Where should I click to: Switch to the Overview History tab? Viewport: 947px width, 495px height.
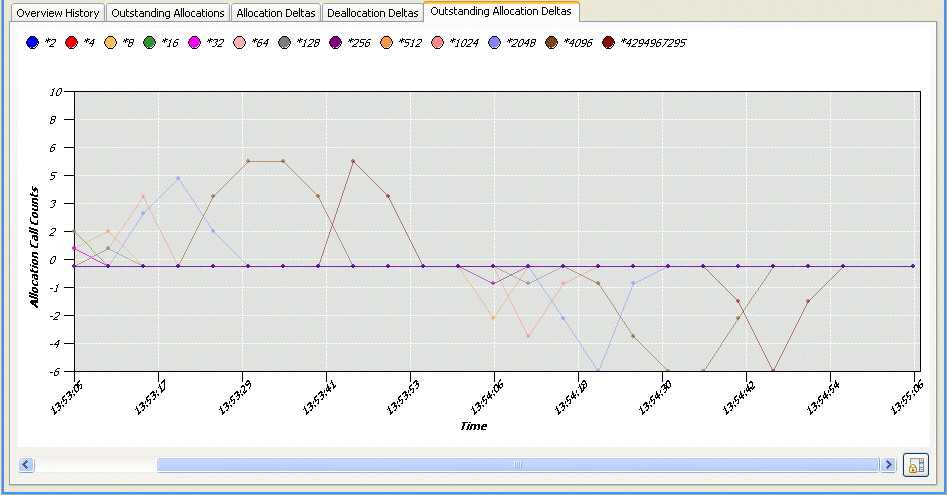coord(57,13)
